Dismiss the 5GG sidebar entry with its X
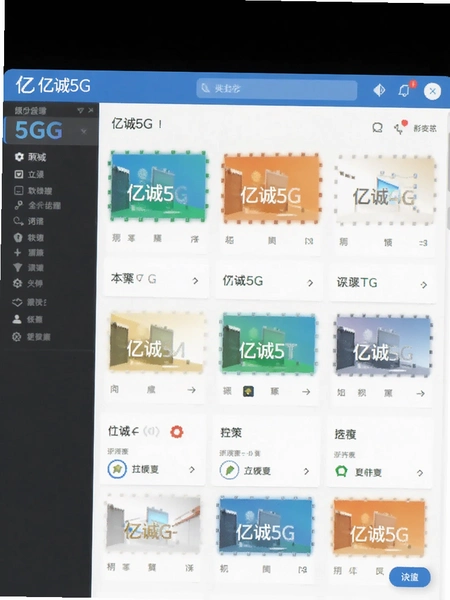The image size is (450, 600). point(83,131)
